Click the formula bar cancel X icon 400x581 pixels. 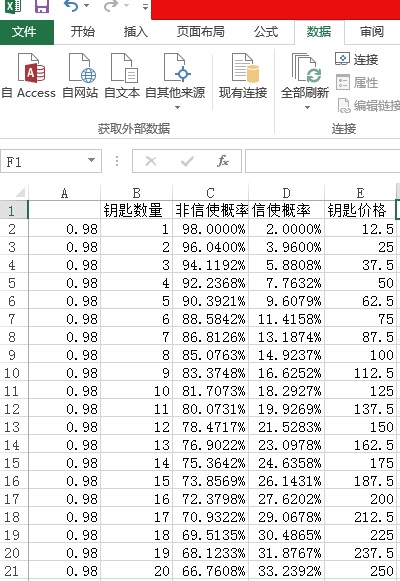pos(151,161)
